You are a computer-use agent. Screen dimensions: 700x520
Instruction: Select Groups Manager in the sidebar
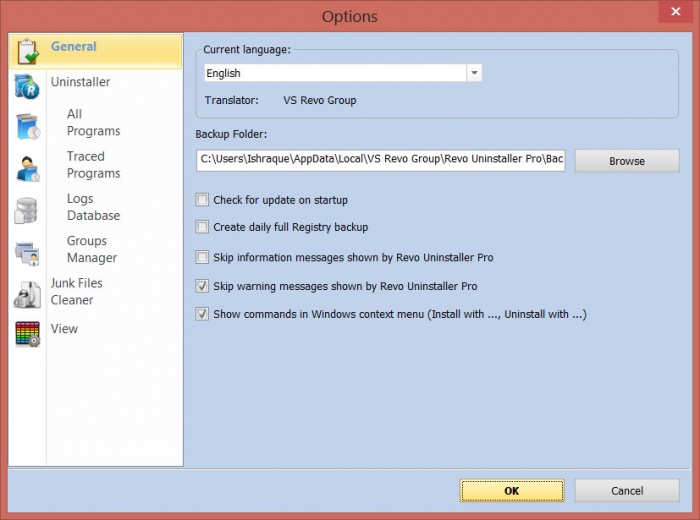pyautogui.click(x=92, y=249)
